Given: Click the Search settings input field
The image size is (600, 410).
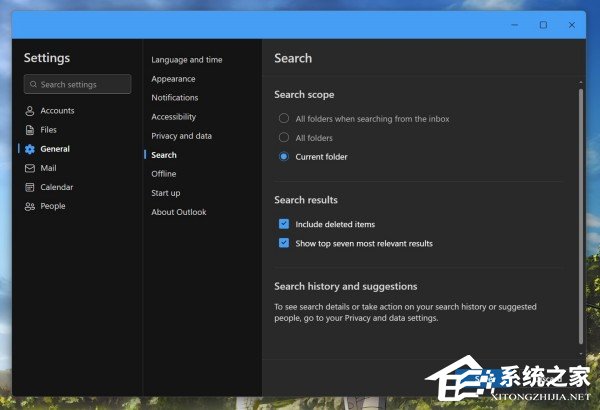Looking at the screenshot, I should pyautogui.click(x=77, y=84).
